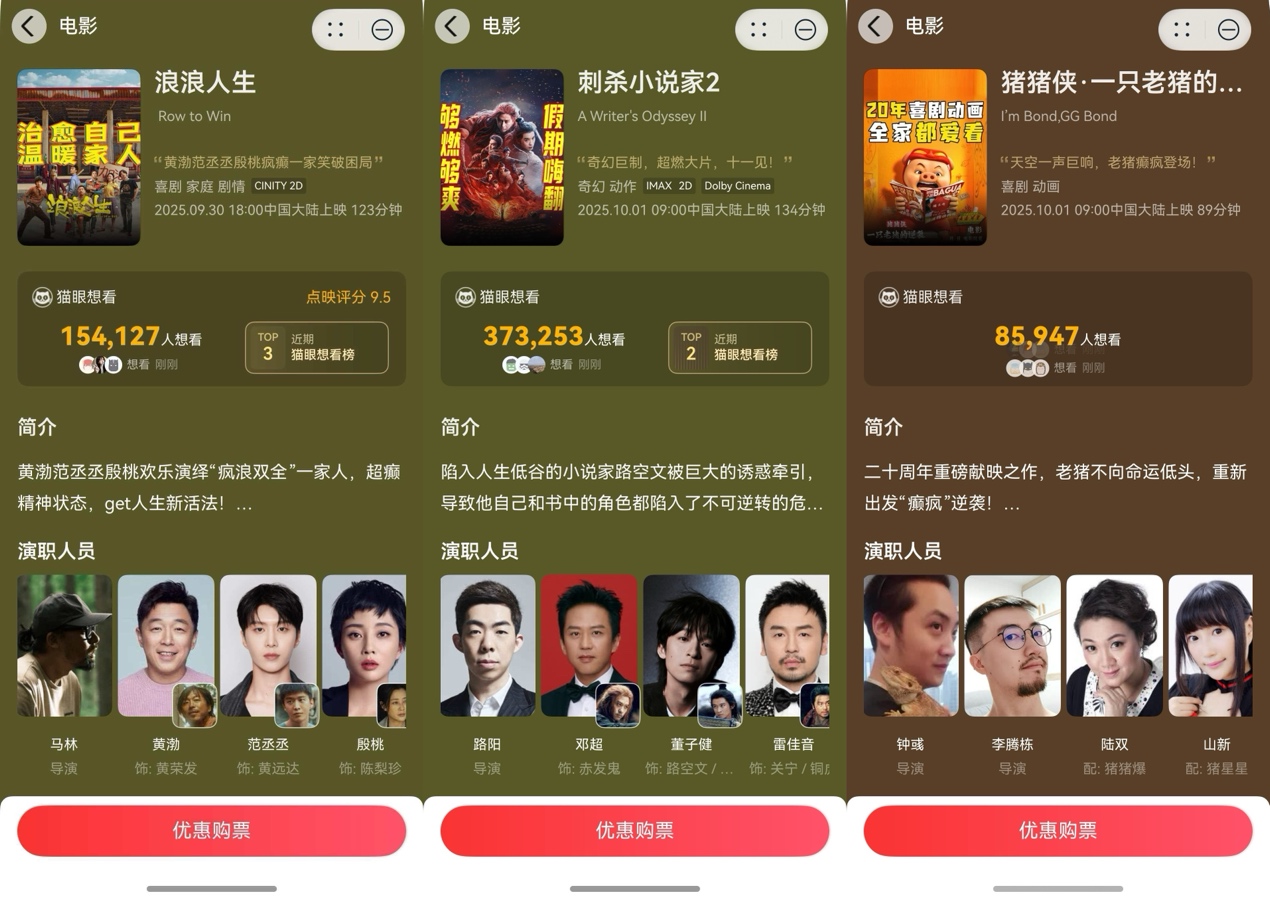Open four-dot menu on 猪猪侠 page
The height and width of the screenshot is (898, 1270).
click(1182, 30)
